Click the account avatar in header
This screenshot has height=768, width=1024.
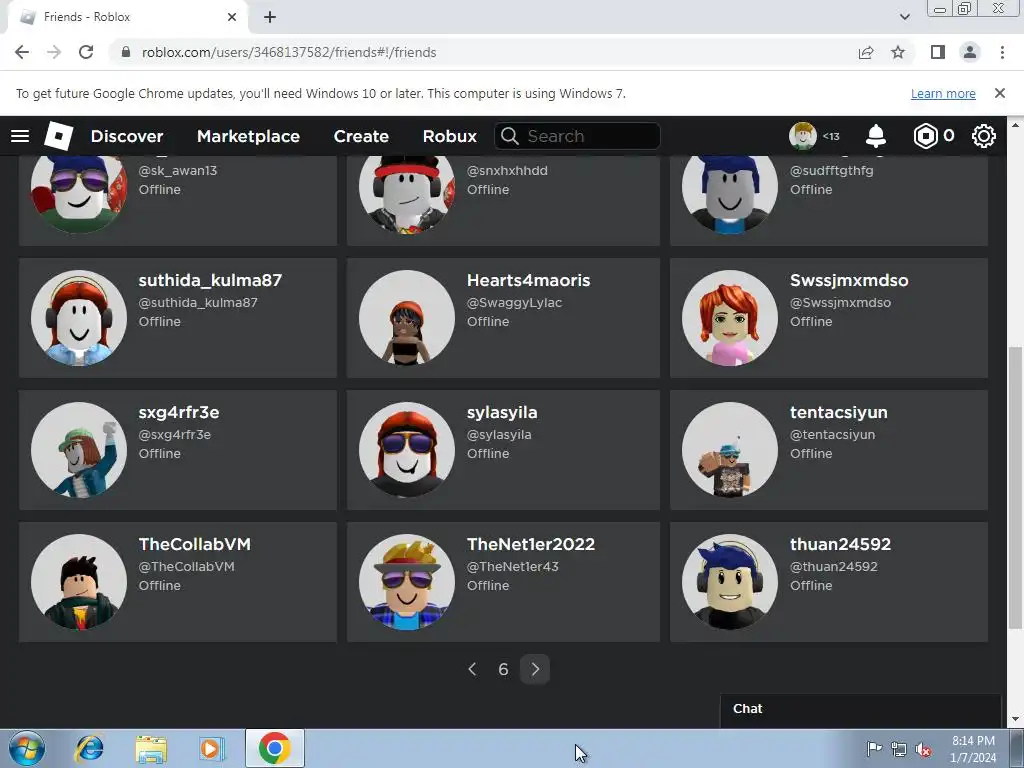click(x=803, y=136)
